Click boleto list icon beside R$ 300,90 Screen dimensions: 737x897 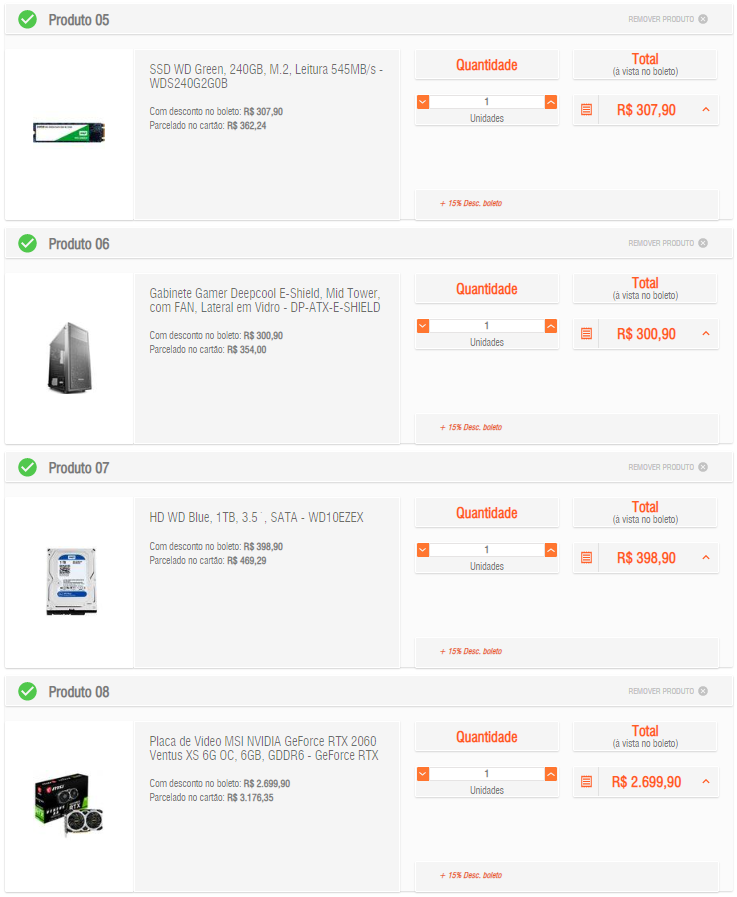[x=586, y=334]
